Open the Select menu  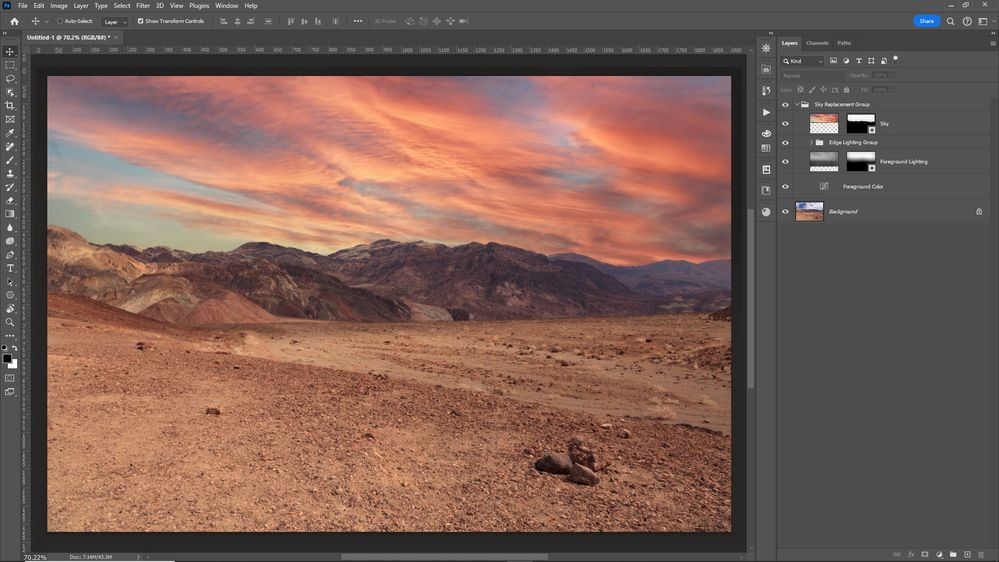(x=122, y=6)
